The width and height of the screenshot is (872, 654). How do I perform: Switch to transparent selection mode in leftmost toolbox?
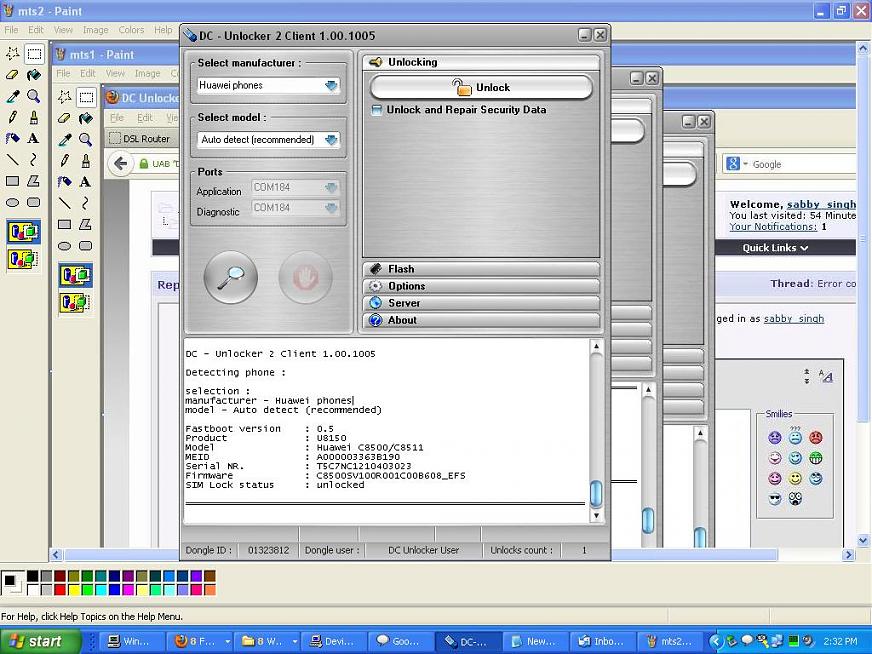23,258
